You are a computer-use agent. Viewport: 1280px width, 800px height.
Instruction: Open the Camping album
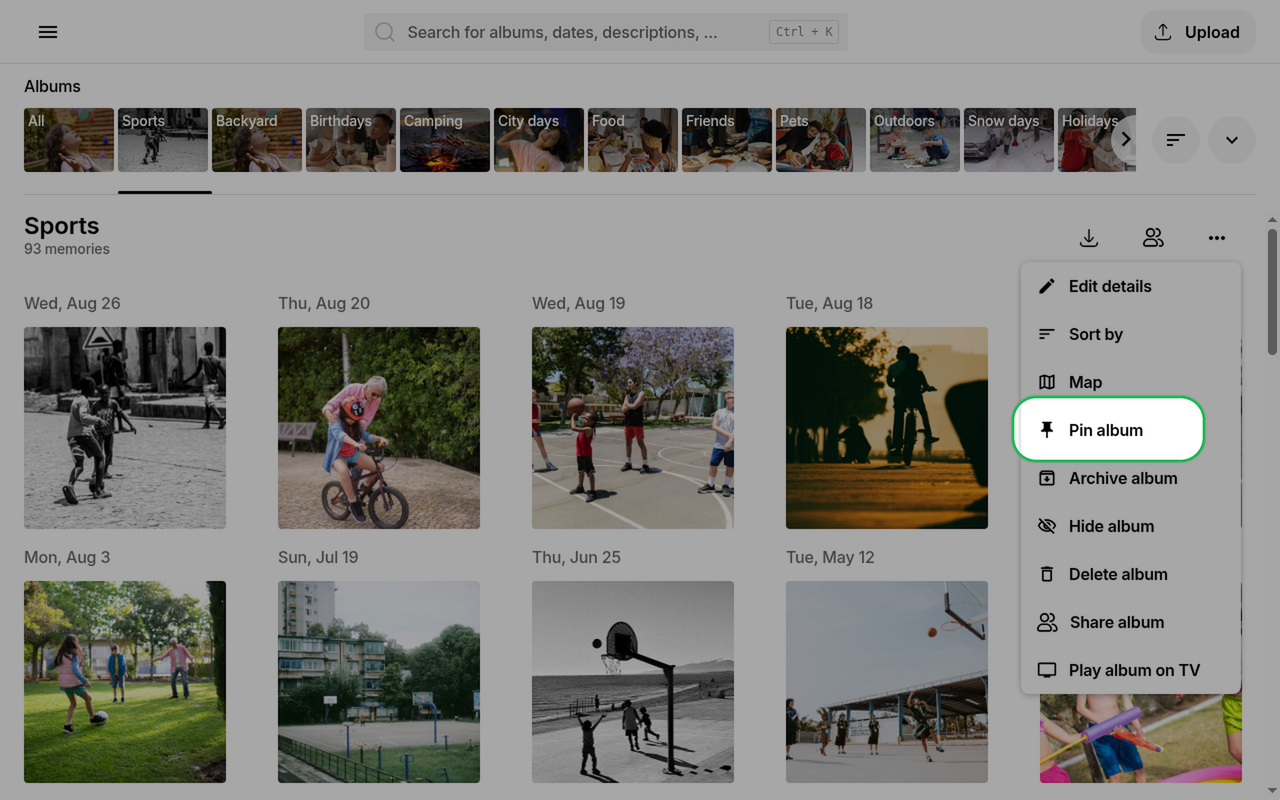click(445, 140)
